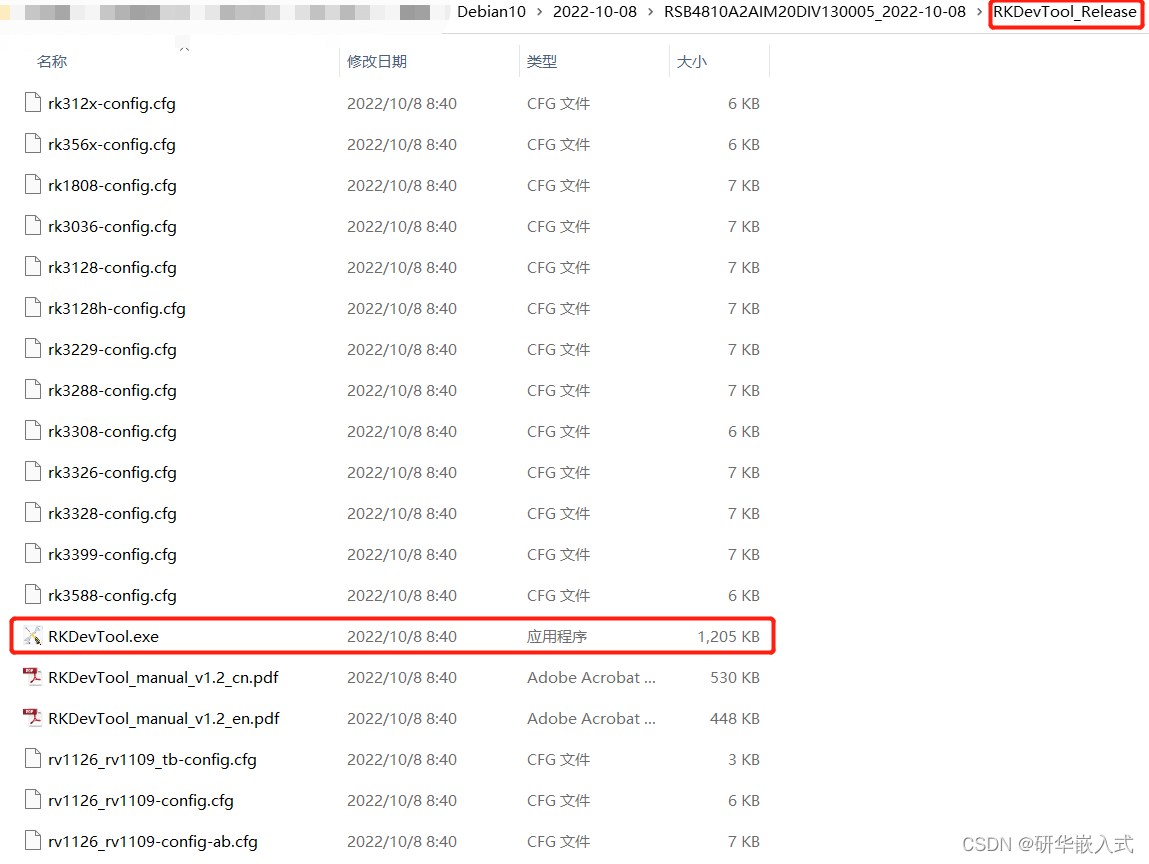Expand chevron after Debian10 in address bar
The width and height of the screenshot is (1149, 864).
click(539, 12)
